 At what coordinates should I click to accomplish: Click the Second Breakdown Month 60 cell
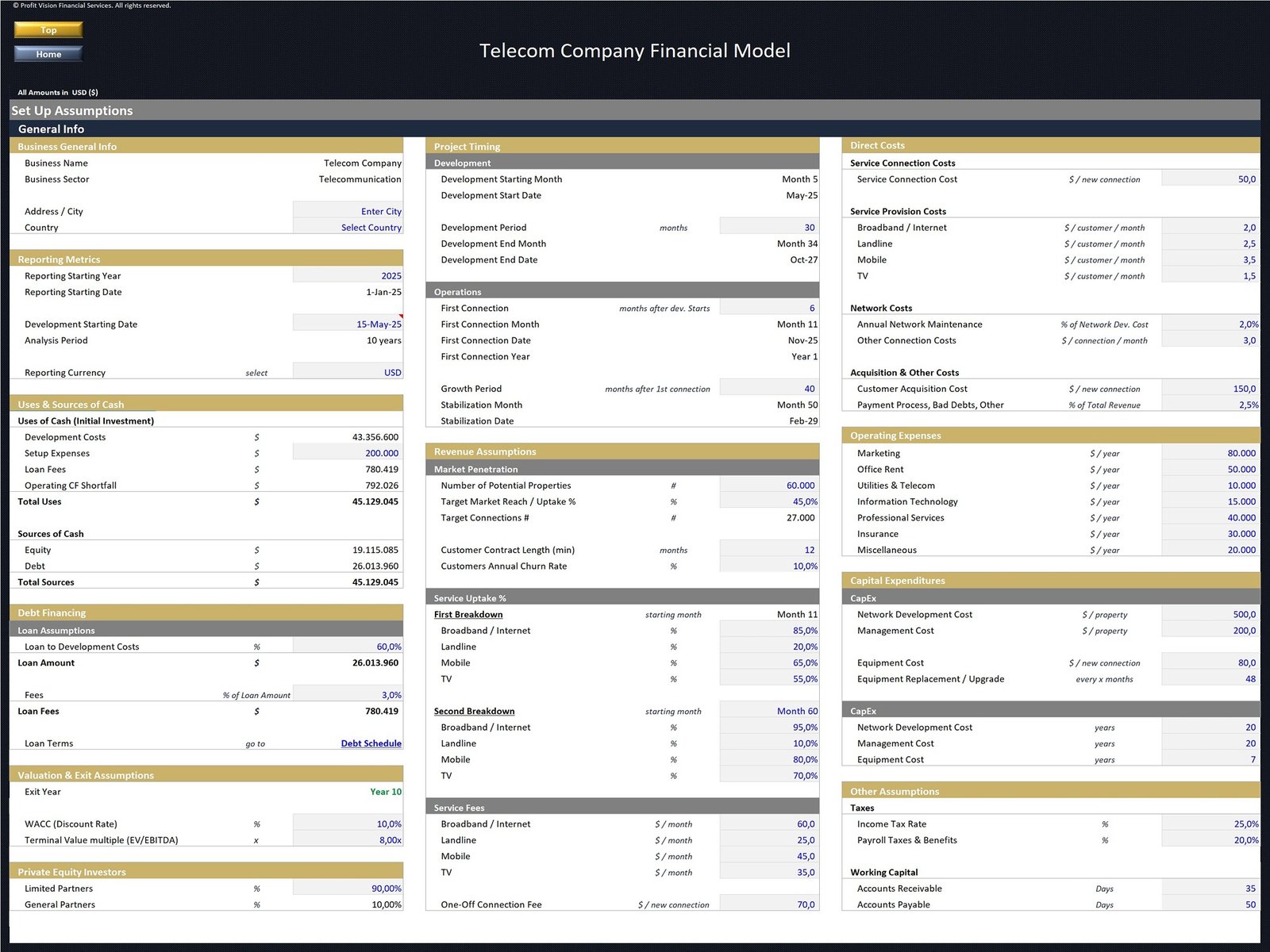(x=769, y=711)
